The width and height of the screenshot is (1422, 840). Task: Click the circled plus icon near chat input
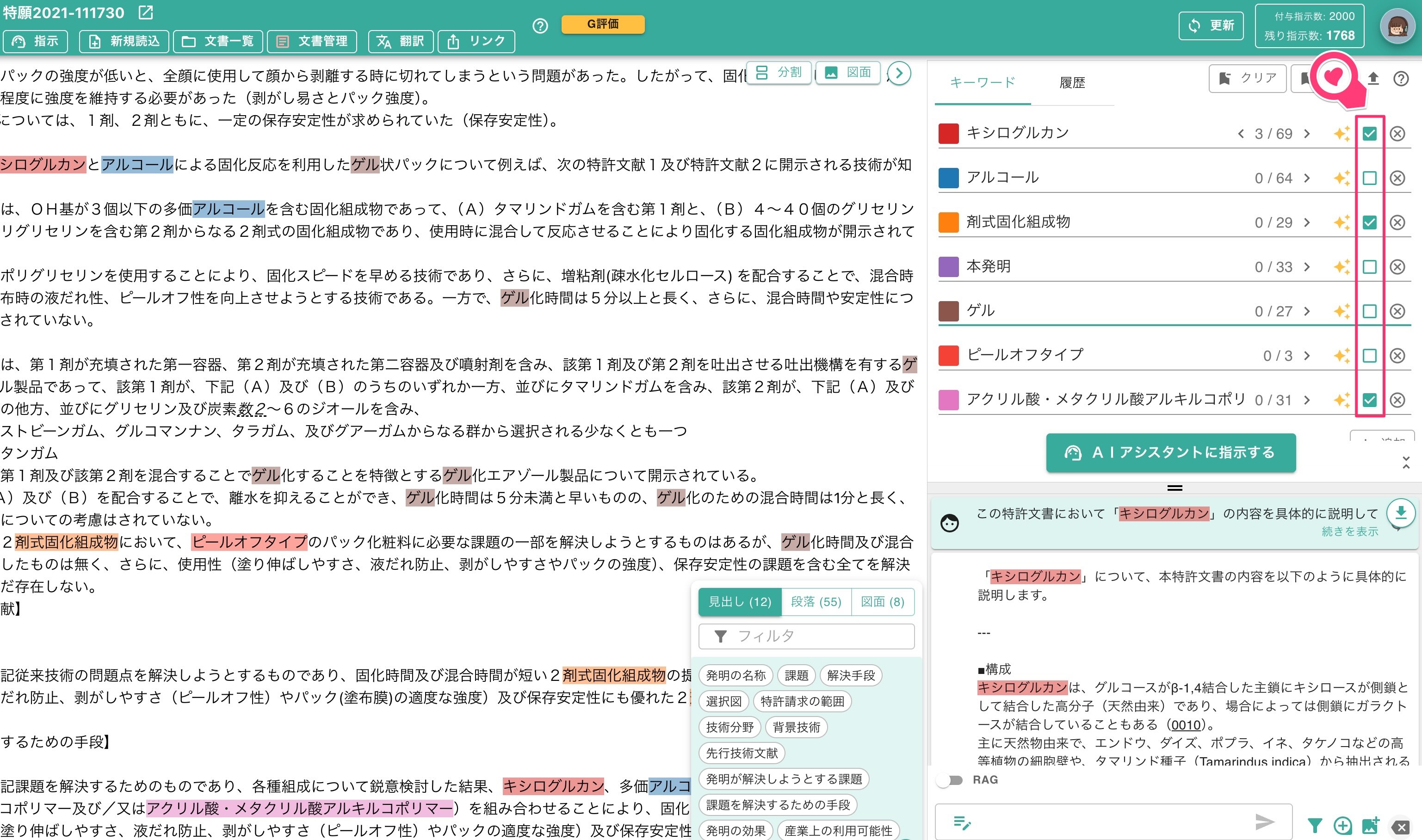[x=1342, y=826]
